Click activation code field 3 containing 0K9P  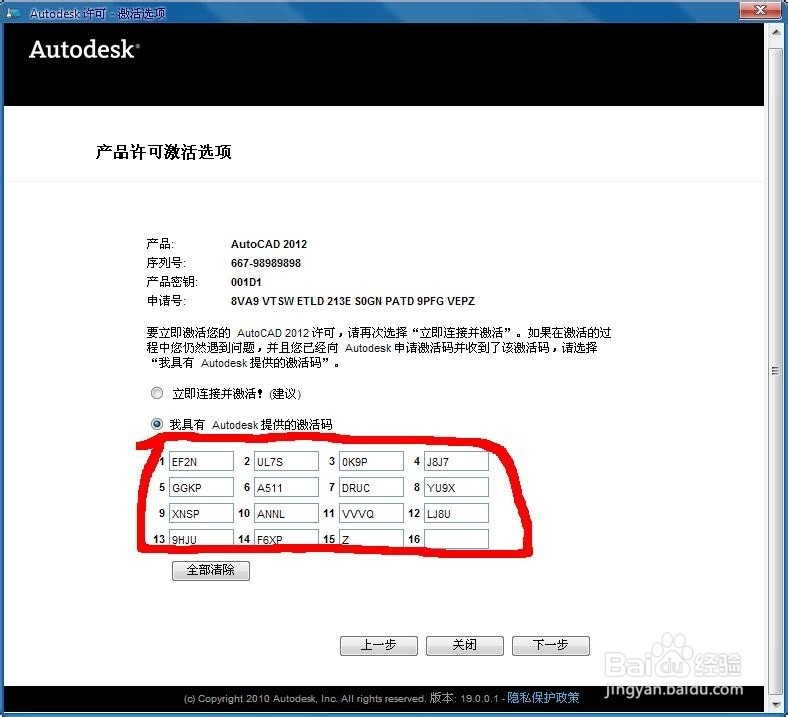371,461
